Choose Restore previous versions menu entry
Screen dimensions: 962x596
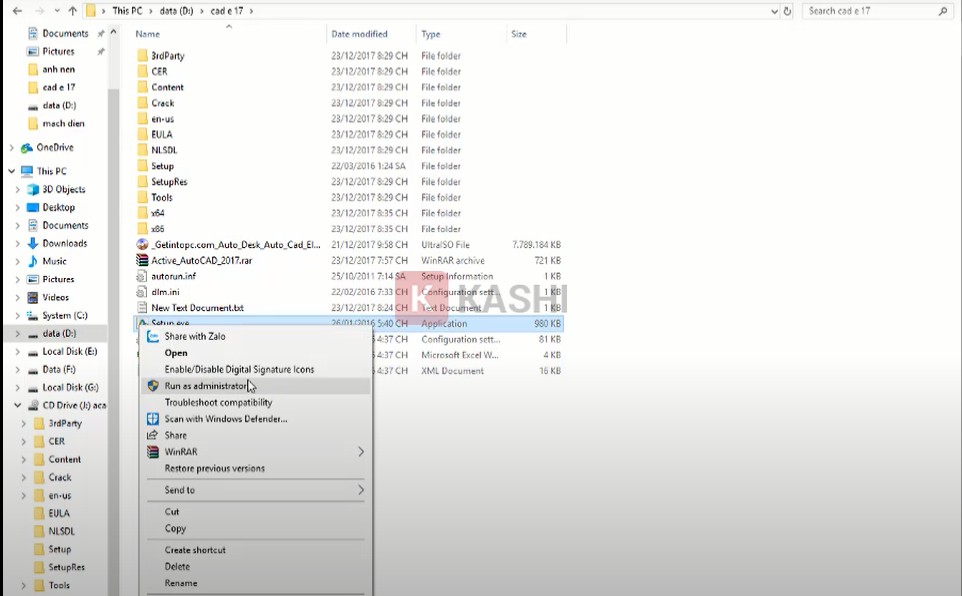[214, 468]
